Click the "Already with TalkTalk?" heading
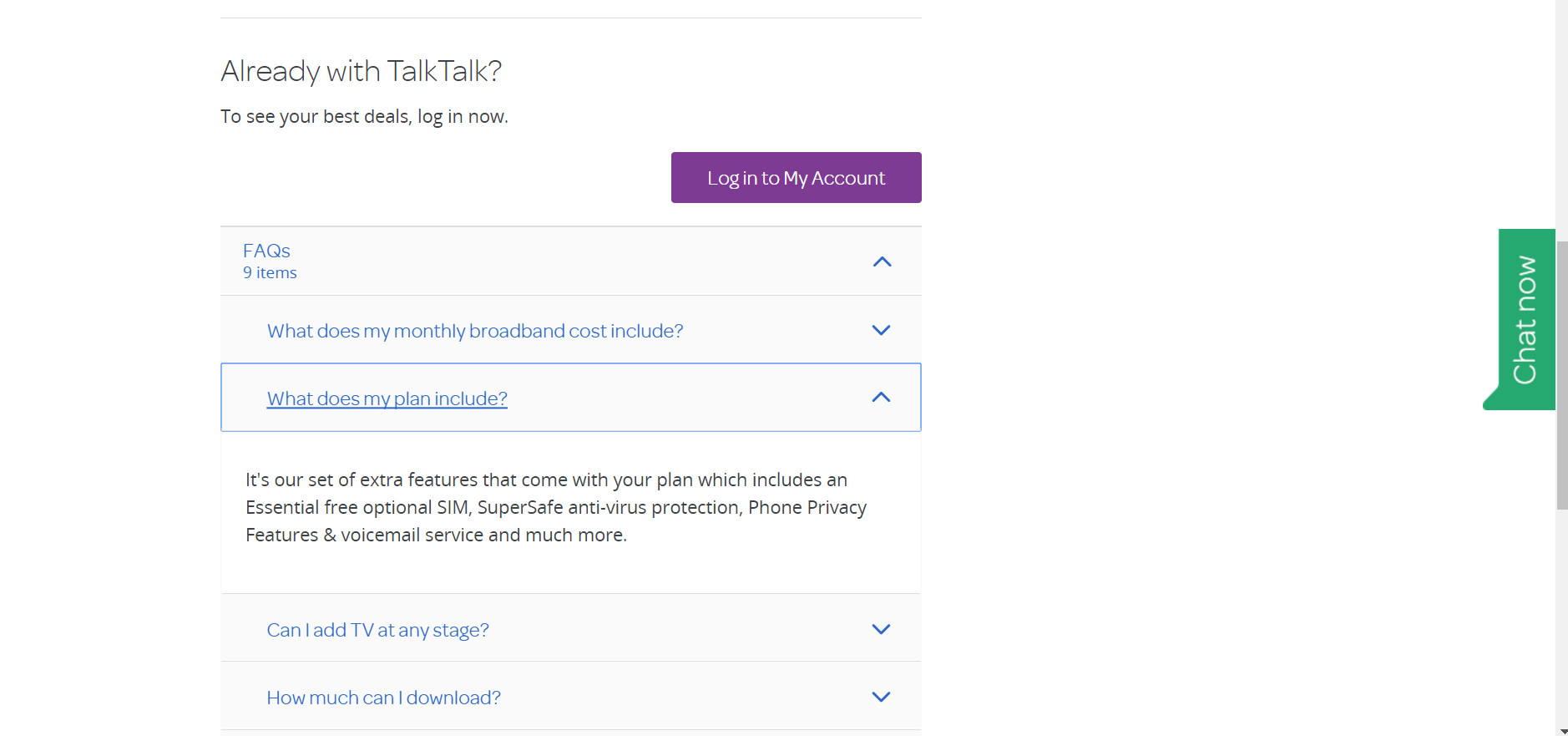 [361, 71]
